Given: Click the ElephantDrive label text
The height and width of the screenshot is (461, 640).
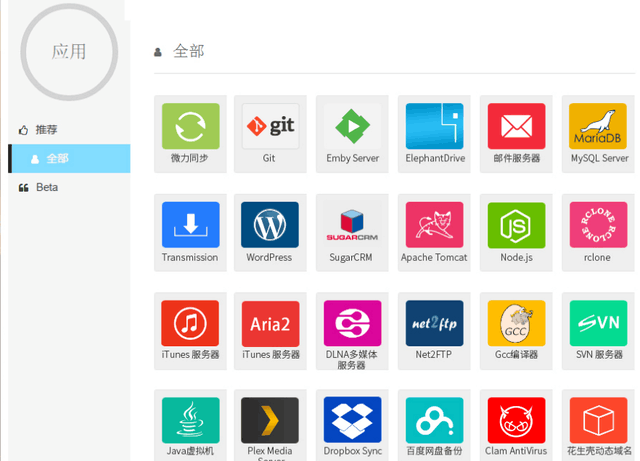Looking at the screenshot, I should click(435, 158).
